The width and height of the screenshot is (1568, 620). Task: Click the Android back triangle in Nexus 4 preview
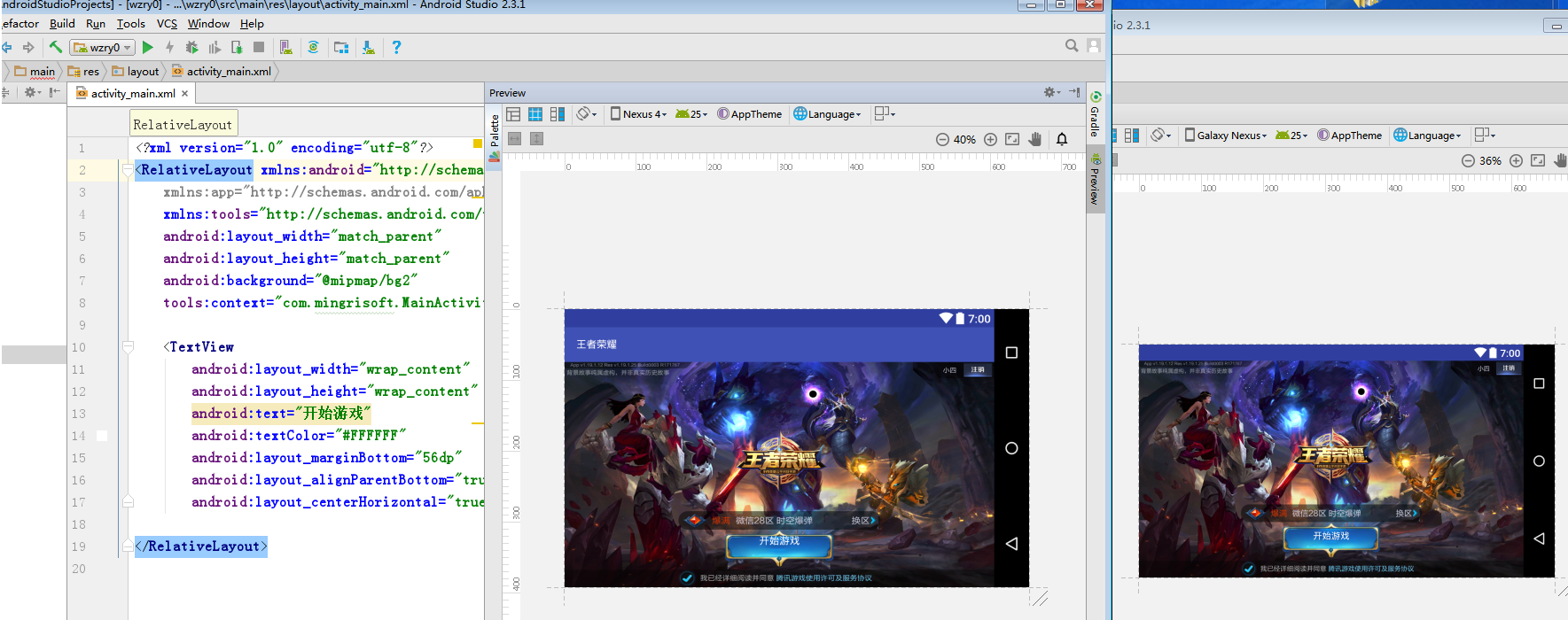coord(1011,544)
